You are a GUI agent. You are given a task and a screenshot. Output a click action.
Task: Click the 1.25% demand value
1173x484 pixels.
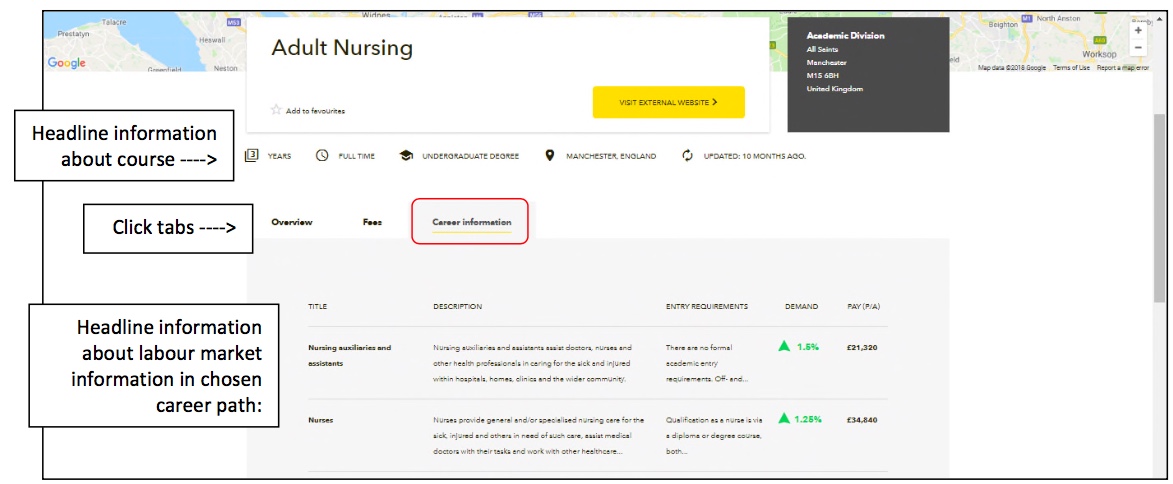pyautogui.click(x=809, y=419)
